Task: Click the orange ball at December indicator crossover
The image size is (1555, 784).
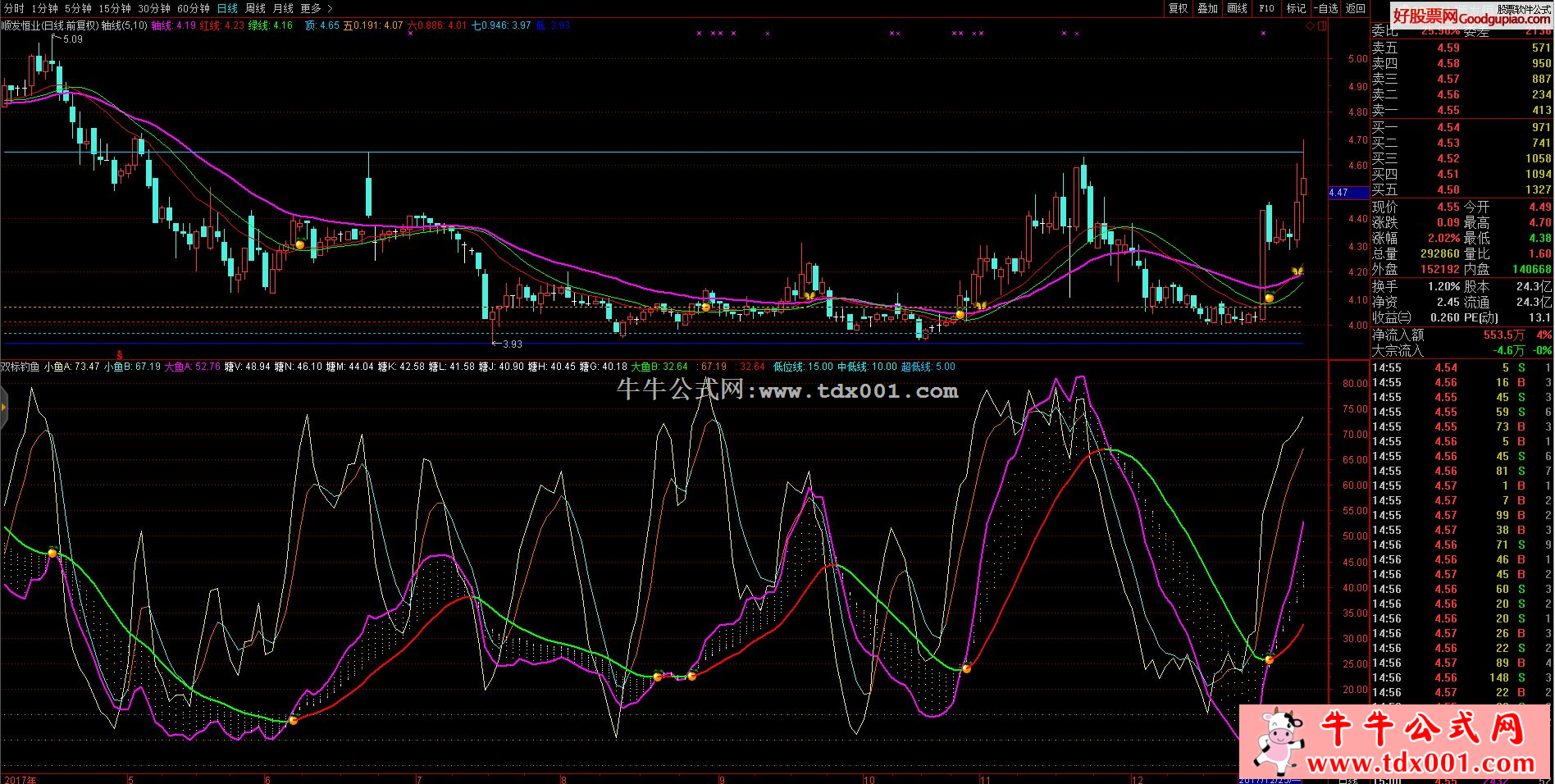Action: 1270,659
